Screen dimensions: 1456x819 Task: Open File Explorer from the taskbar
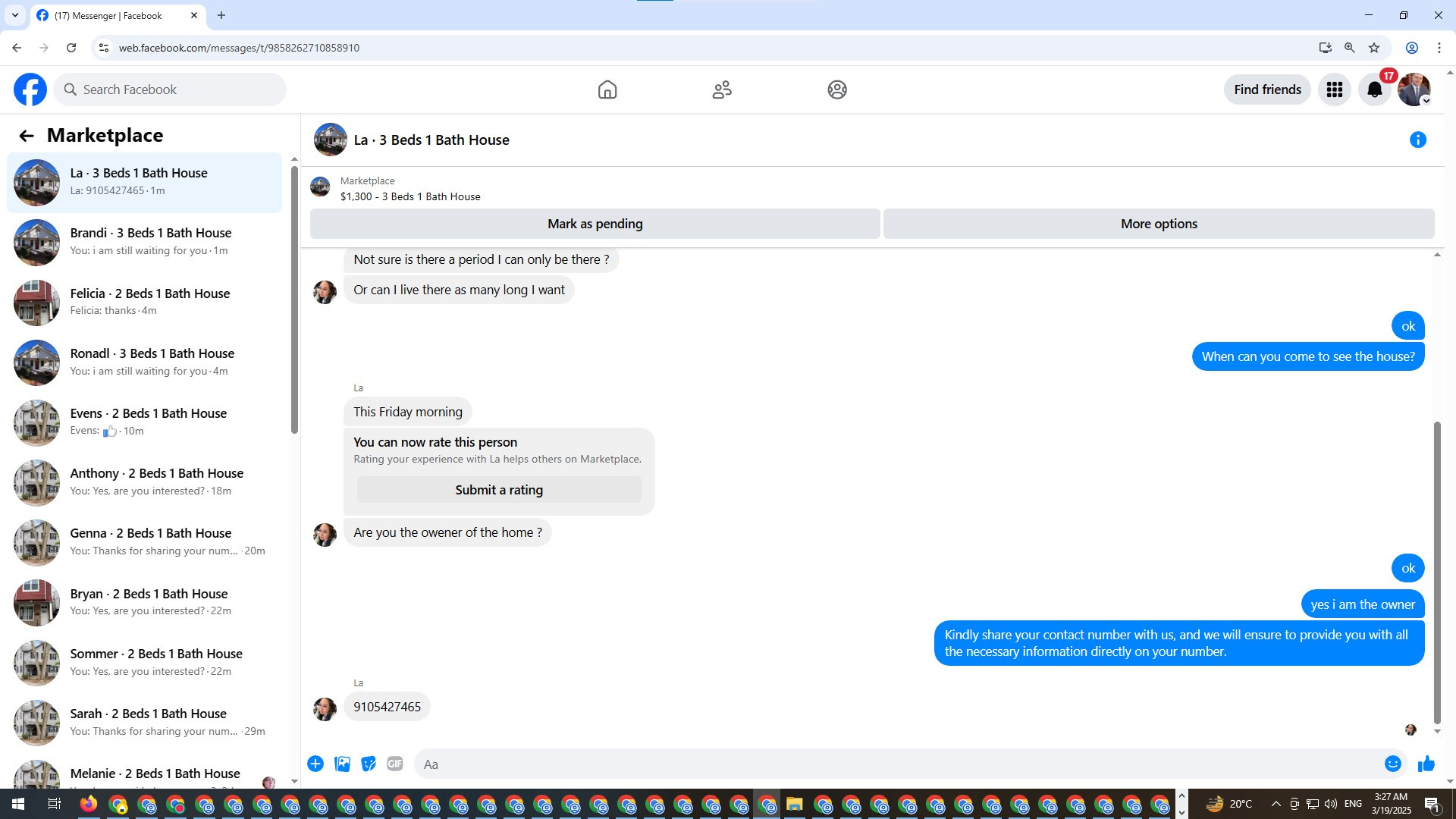point(794,804)
